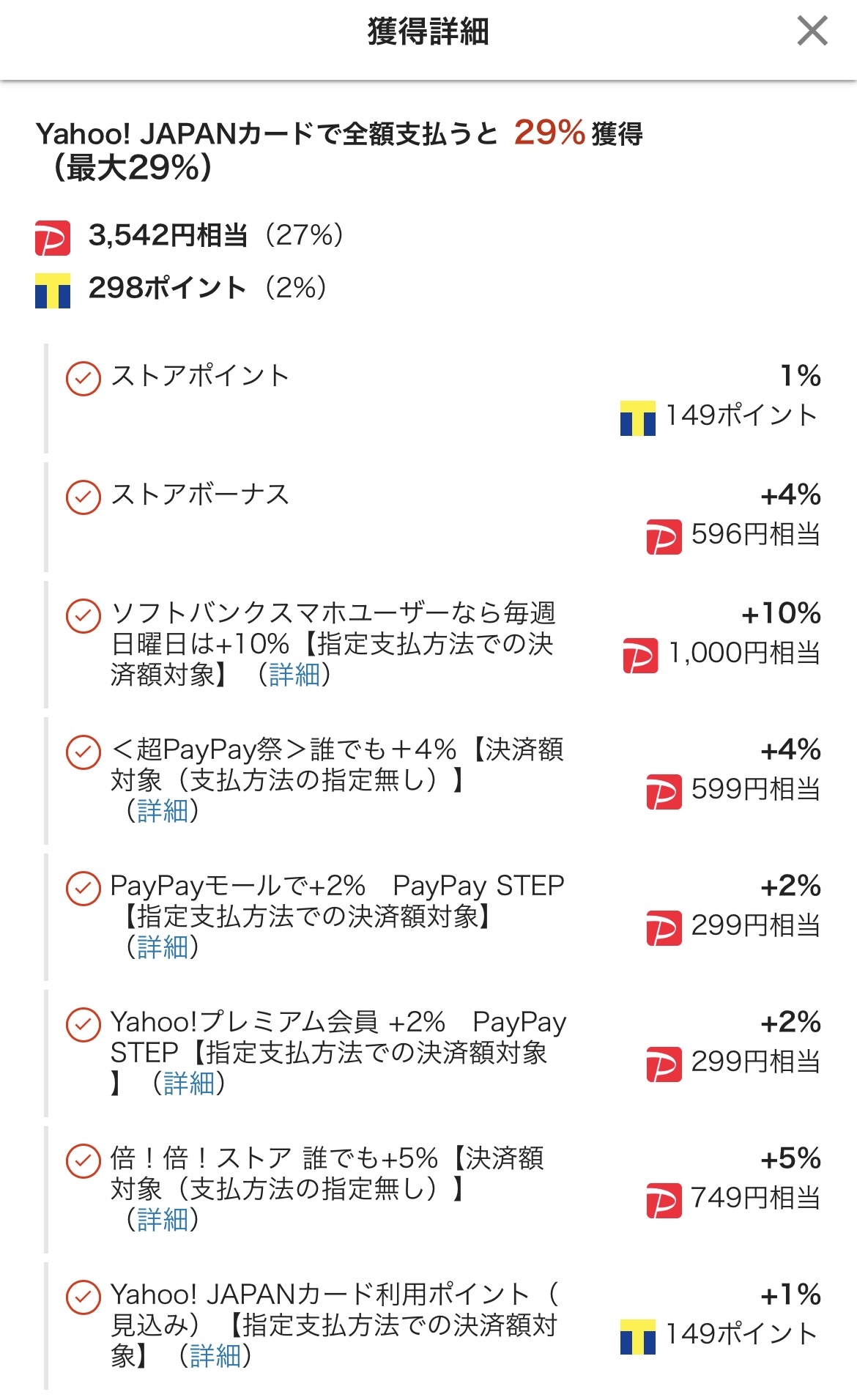Viewport: 857px width, 1400px height.
Task: Open 詳細 link for 超PayPay祭 +4%
Action: click(x=163, y=811)
